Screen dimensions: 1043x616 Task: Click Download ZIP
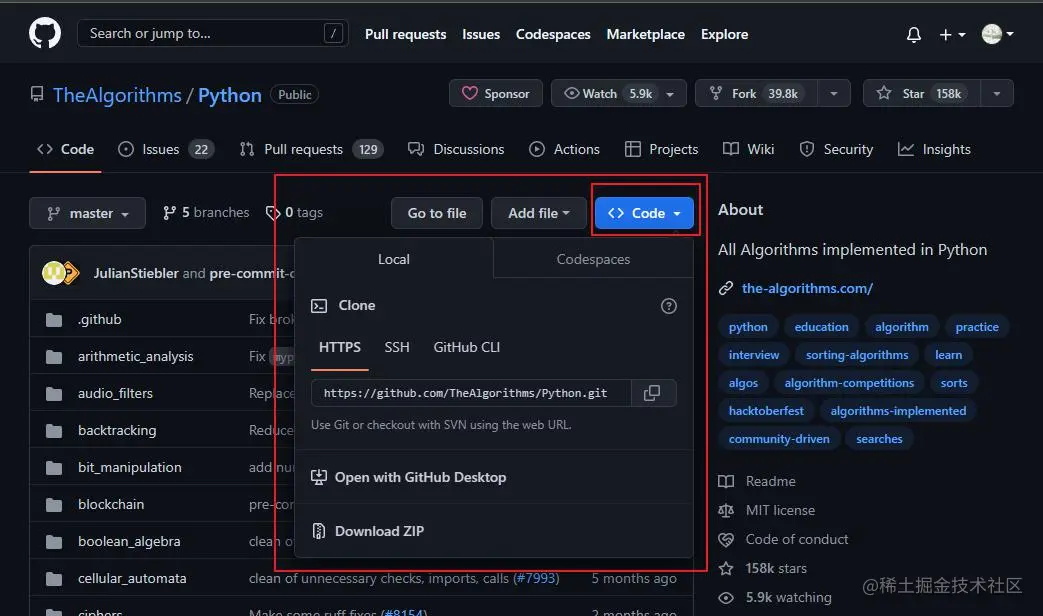click(x=367, y=531)
